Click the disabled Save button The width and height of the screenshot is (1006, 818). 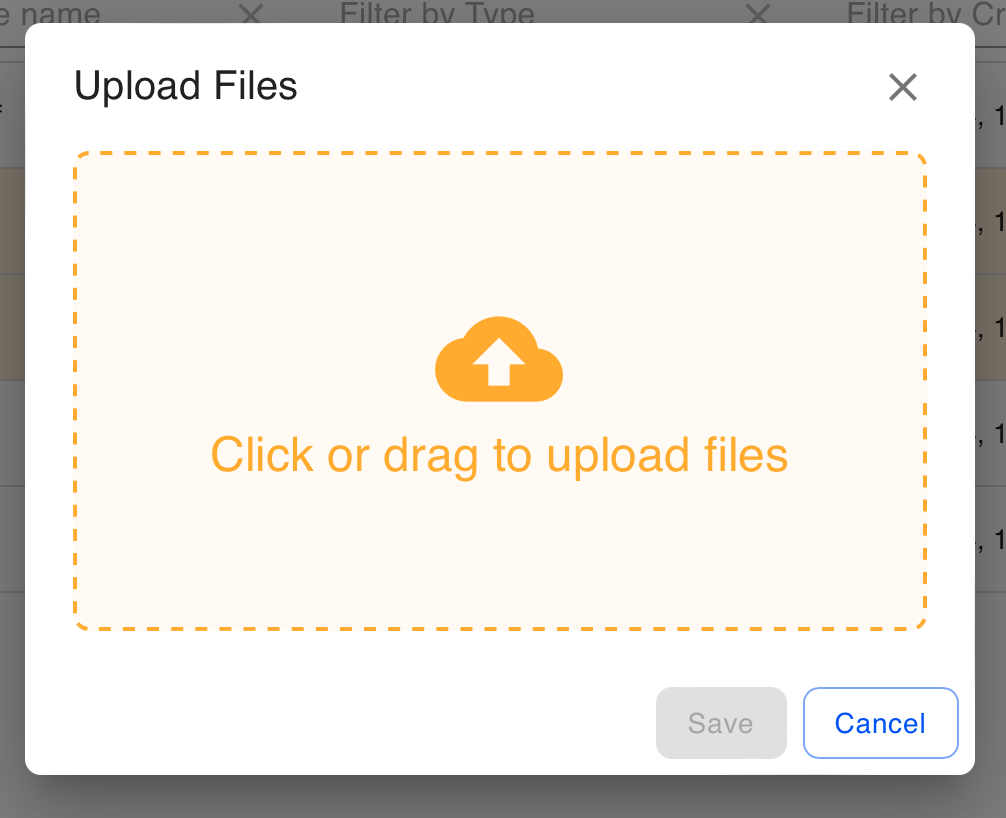721,723
